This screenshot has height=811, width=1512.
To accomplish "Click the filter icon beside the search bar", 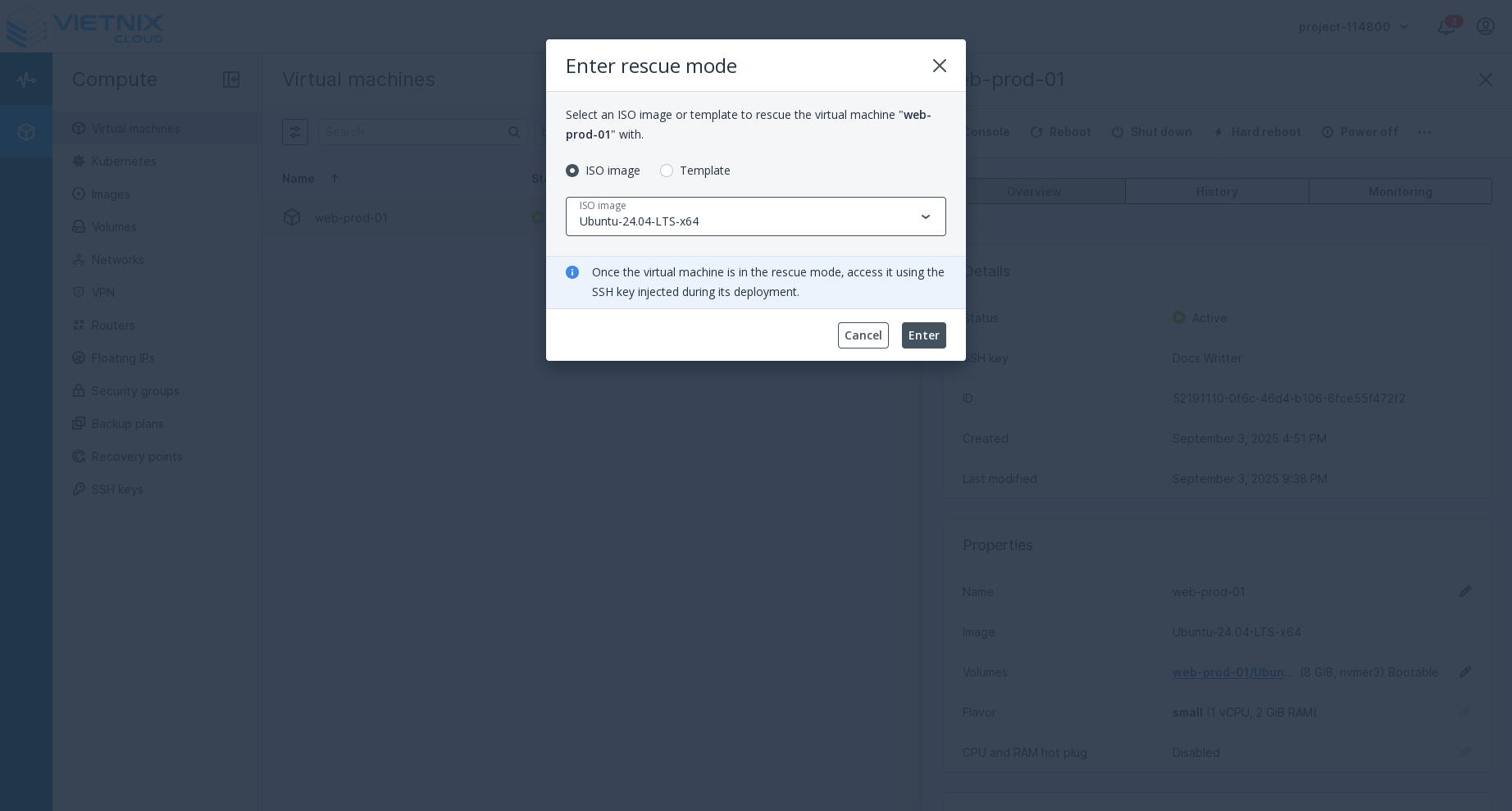I will [x=295, y=132].
